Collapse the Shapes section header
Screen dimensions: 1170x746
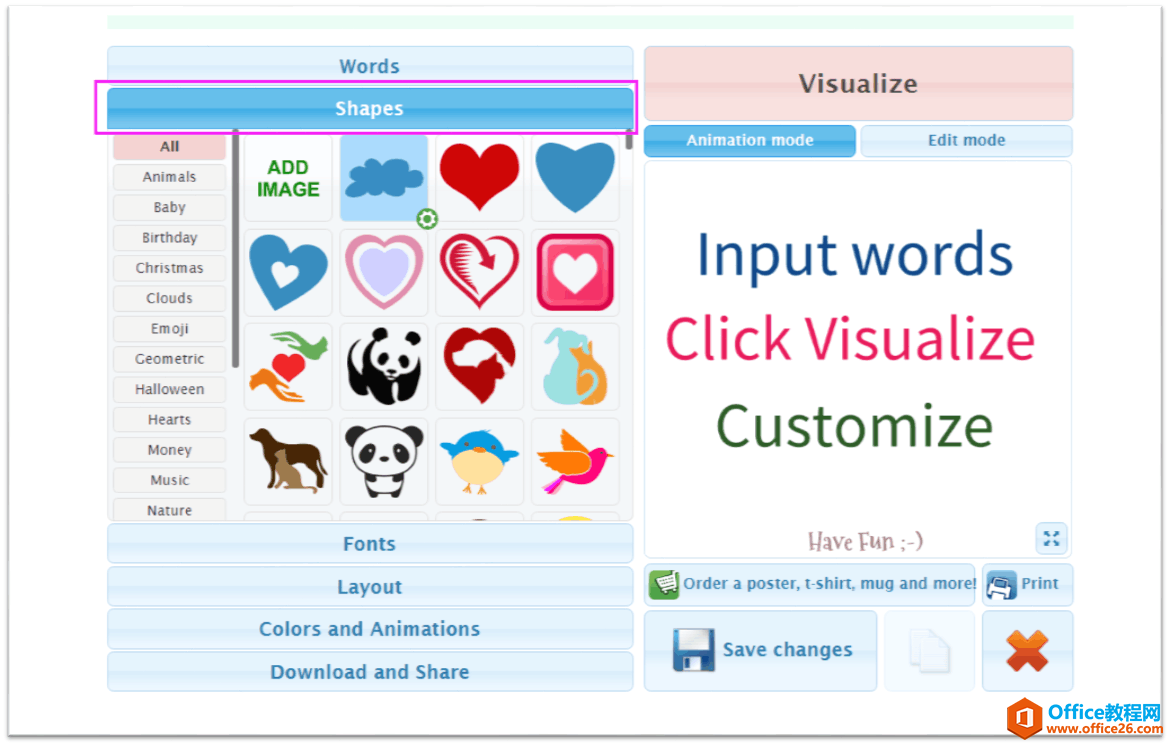370,108
